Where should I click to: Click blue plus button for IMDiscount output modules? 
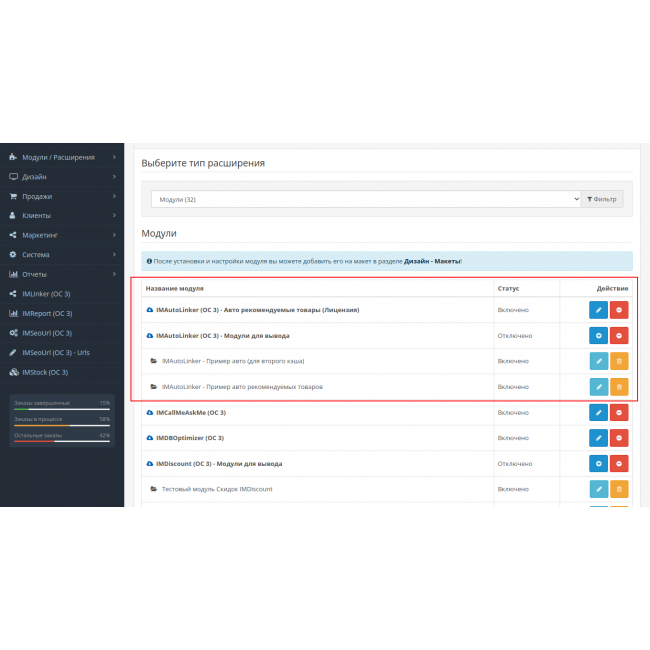point(598,464)
